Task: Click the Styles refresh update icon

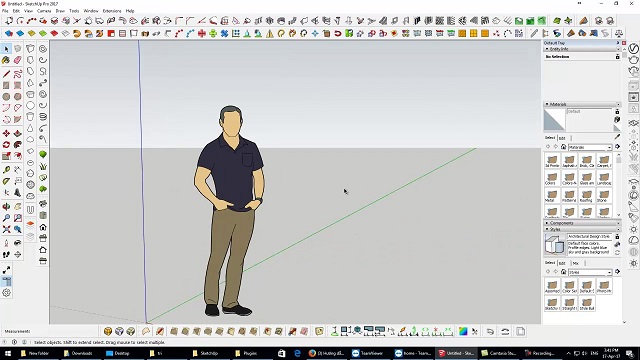Action: tap(617, 253)
